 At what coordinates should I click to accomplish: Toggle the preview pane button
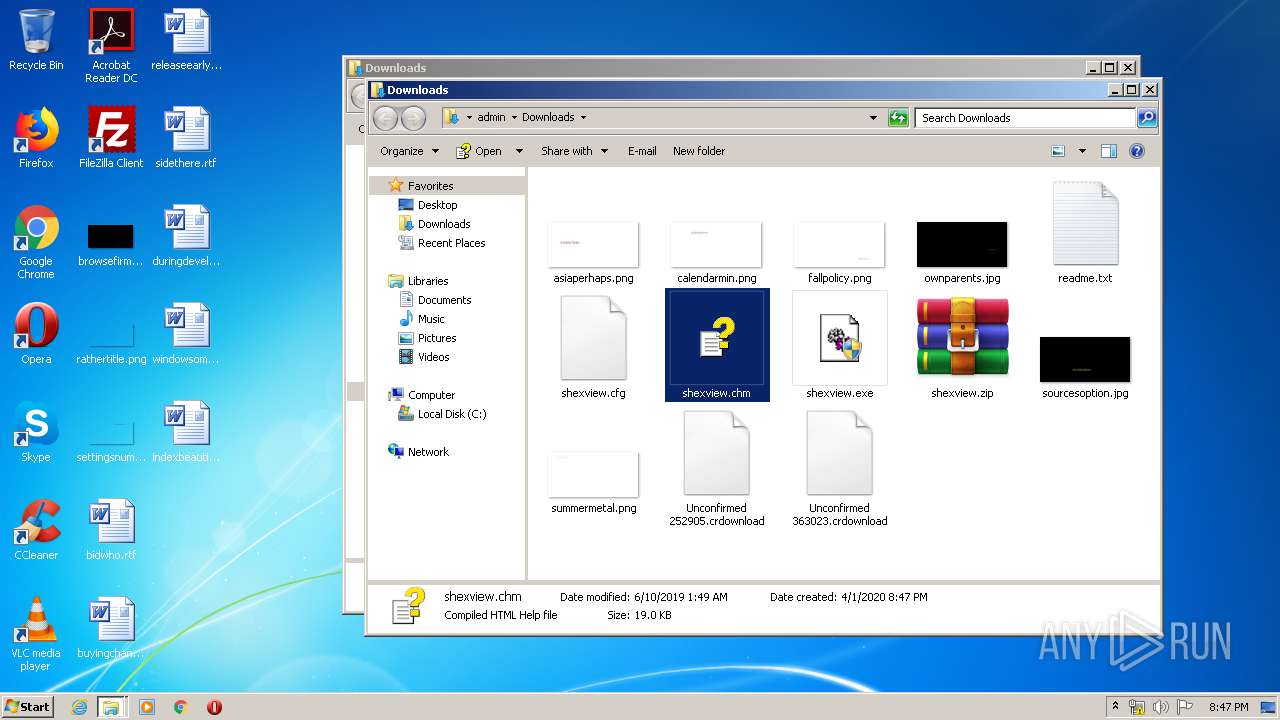click(1108, 151)
